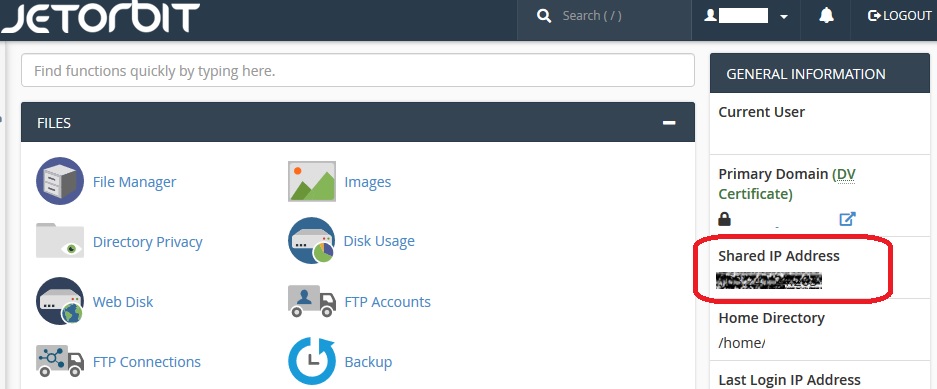Collapse the FILES section with minus
The width and height of the screenshot is (937, 389).
pyautogui.click(x=669, y=122)
